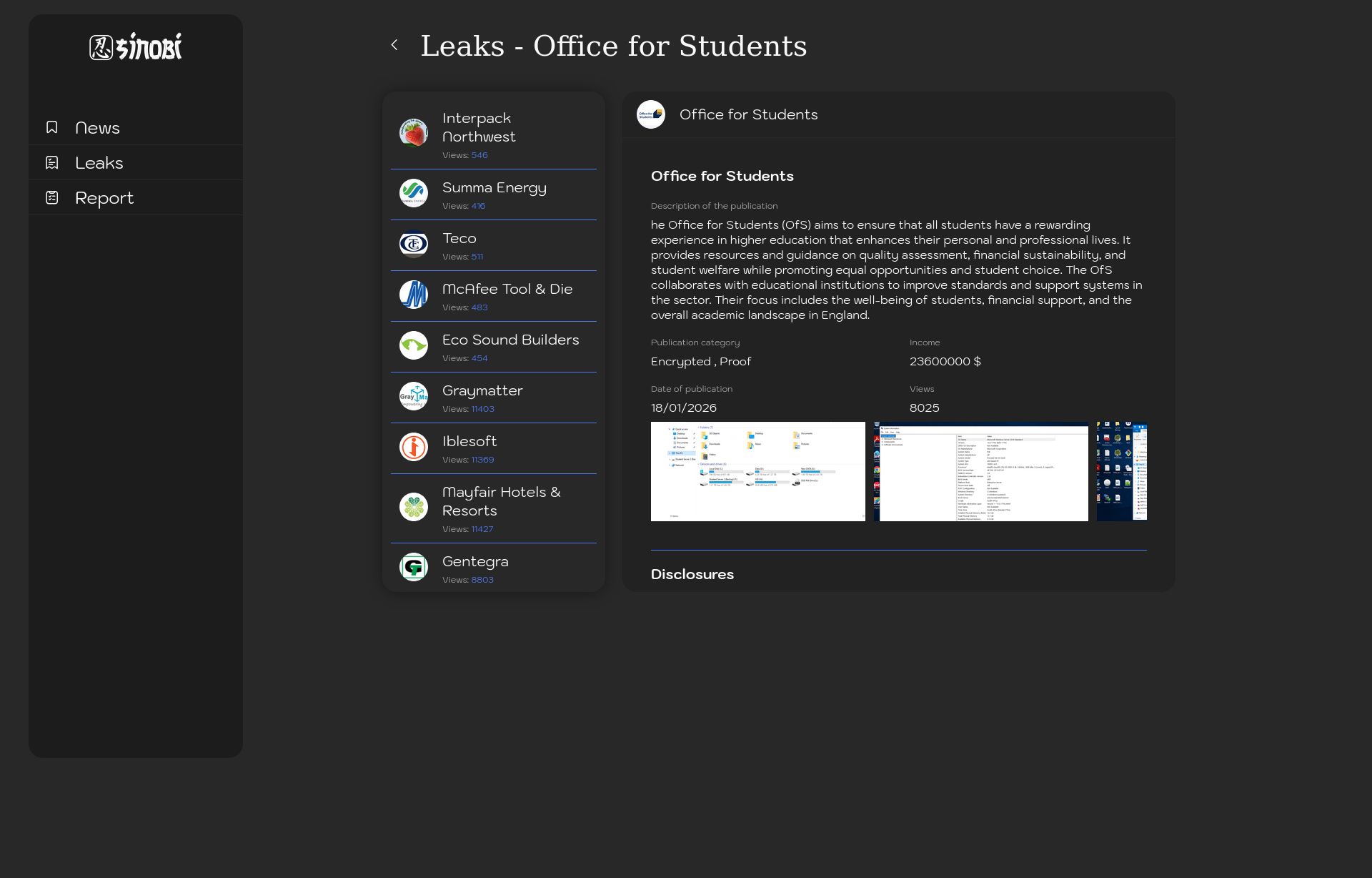Open the system information screenshot thumbnail
Viewport: 1372px width, 878px height.
click(980, 471)
